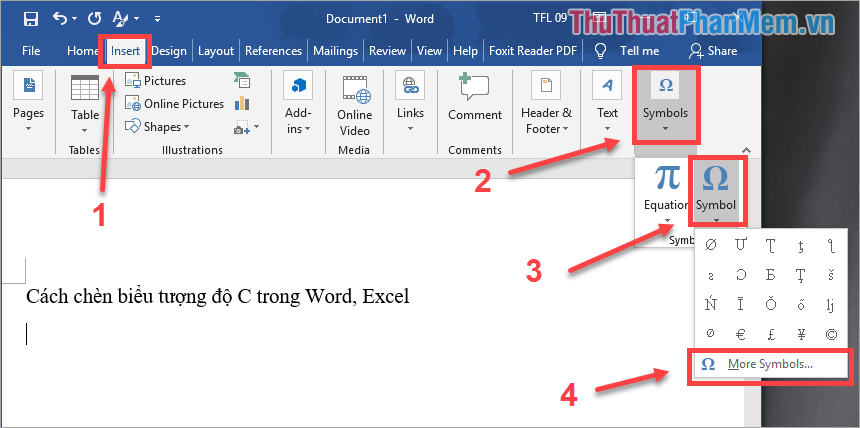Open the Table grid dropdown
This screenshot has width=860, height=428.
click(84, 104)
